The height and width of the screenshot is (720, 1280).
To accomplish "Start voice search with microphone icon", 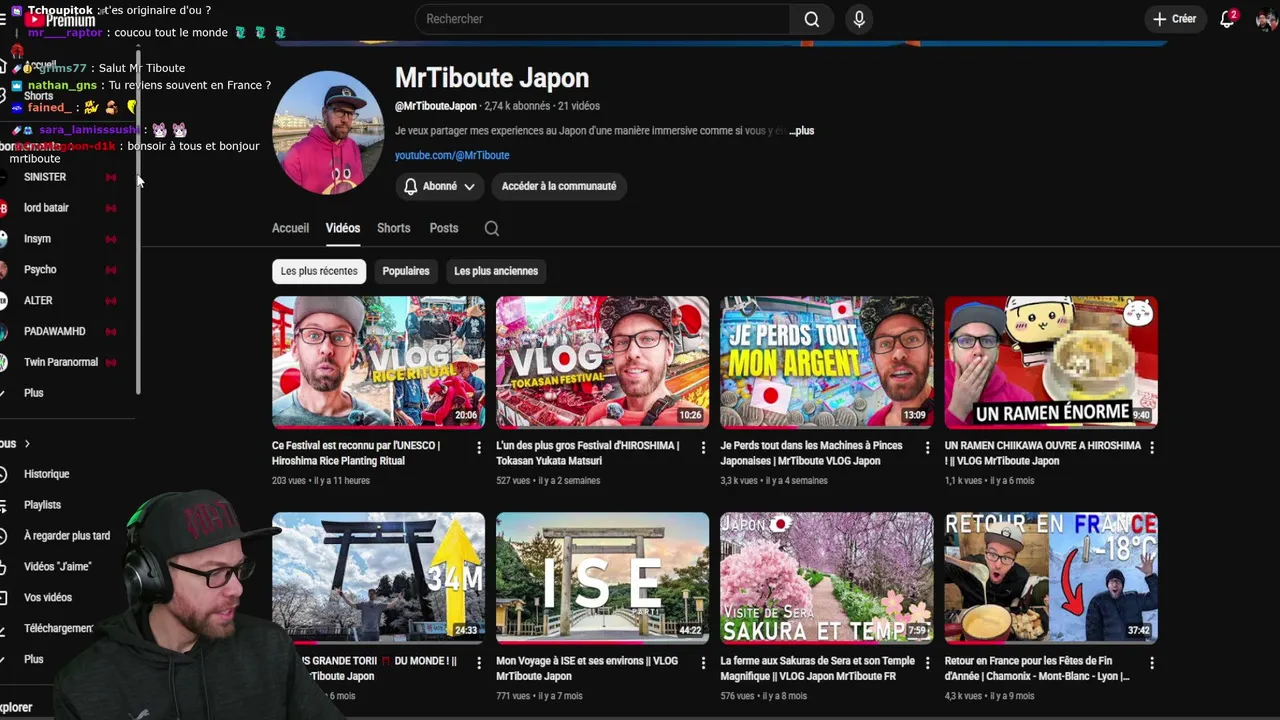I will 859,19.
